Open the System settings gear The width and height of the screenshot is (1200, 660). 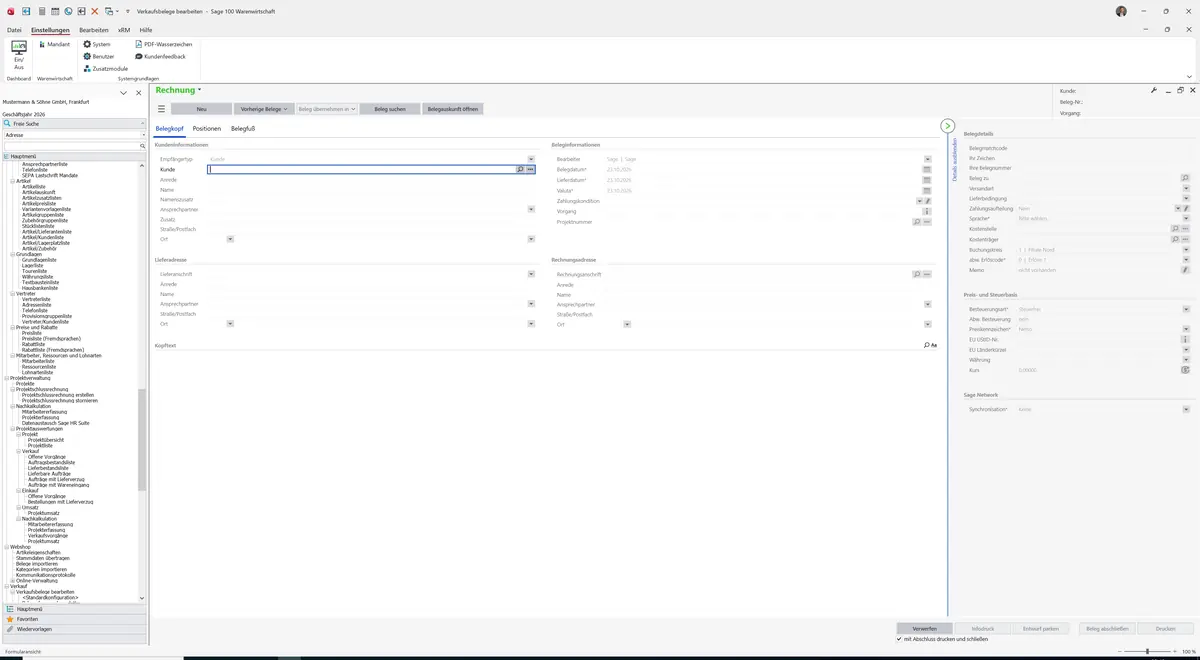87,44
